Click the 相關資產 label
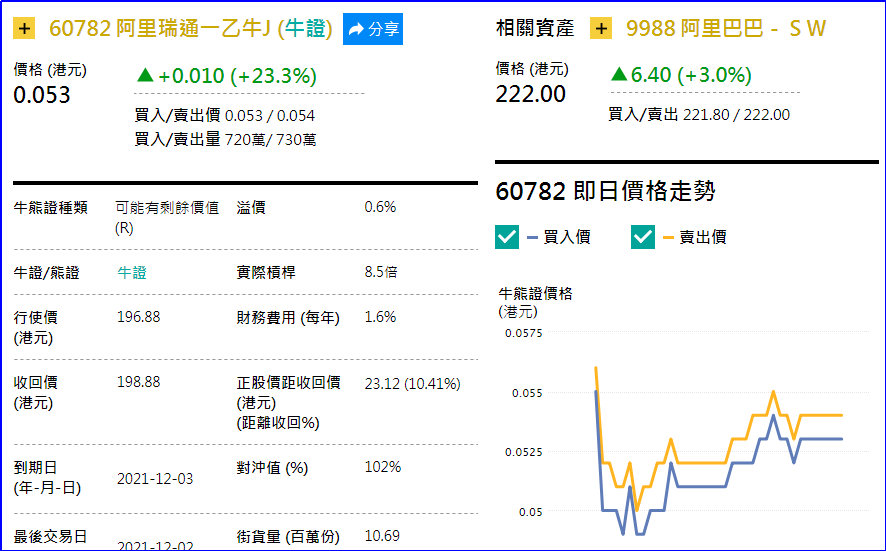 535,28
